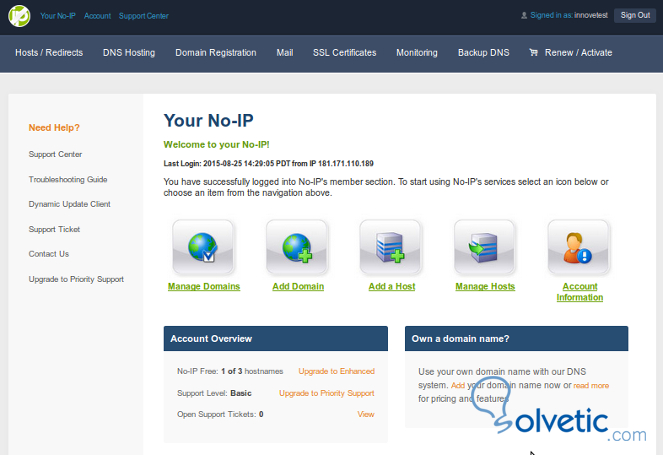Click the No-IP logo icon
663x455 pixels.
19,16
